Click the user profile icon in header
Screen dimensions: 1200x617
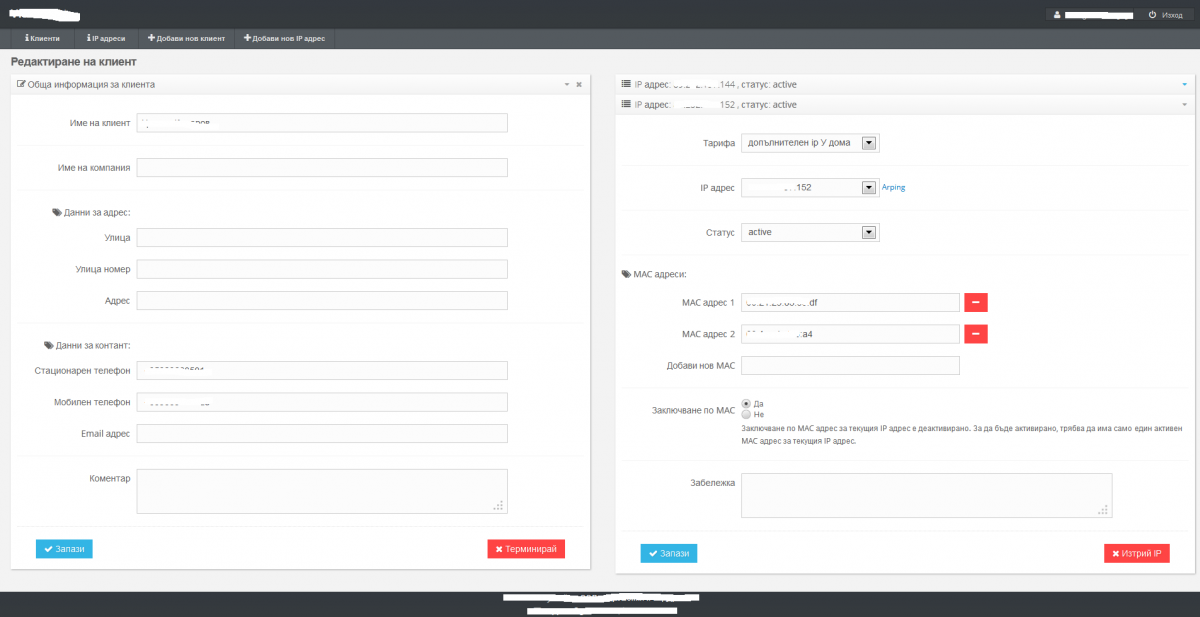point(1056,15)
